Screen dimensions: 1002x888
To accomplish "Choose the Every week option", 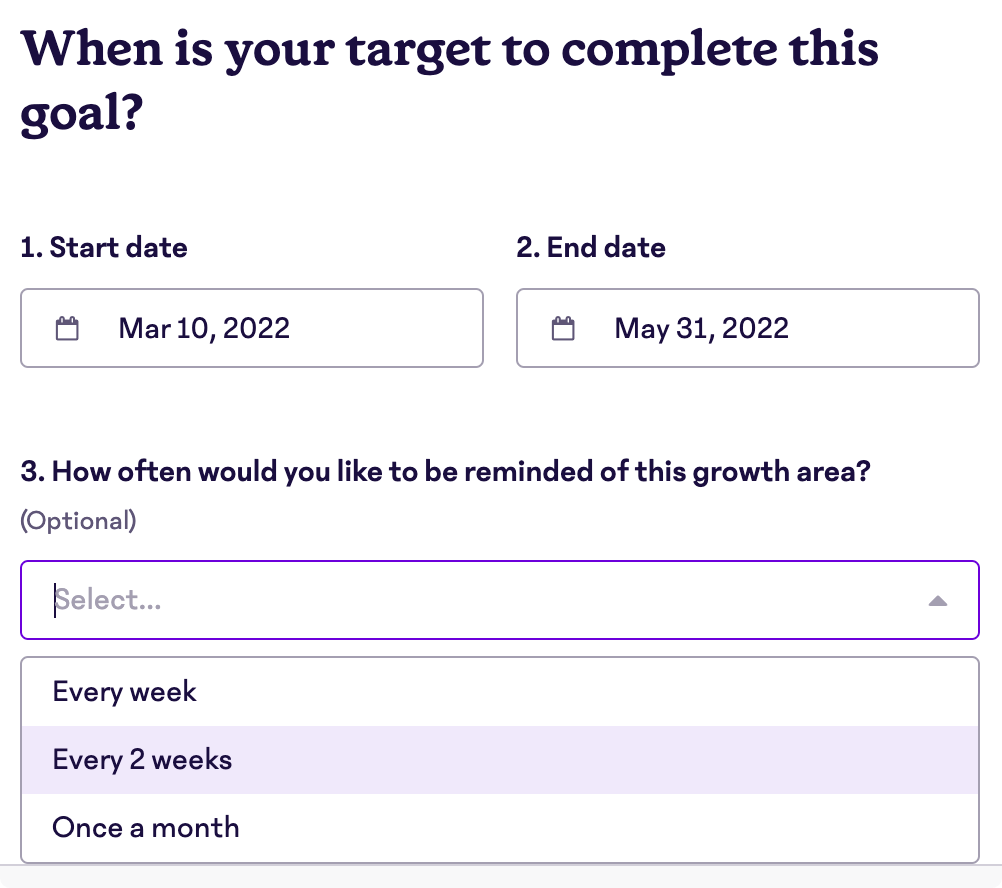I will [500, 692].
